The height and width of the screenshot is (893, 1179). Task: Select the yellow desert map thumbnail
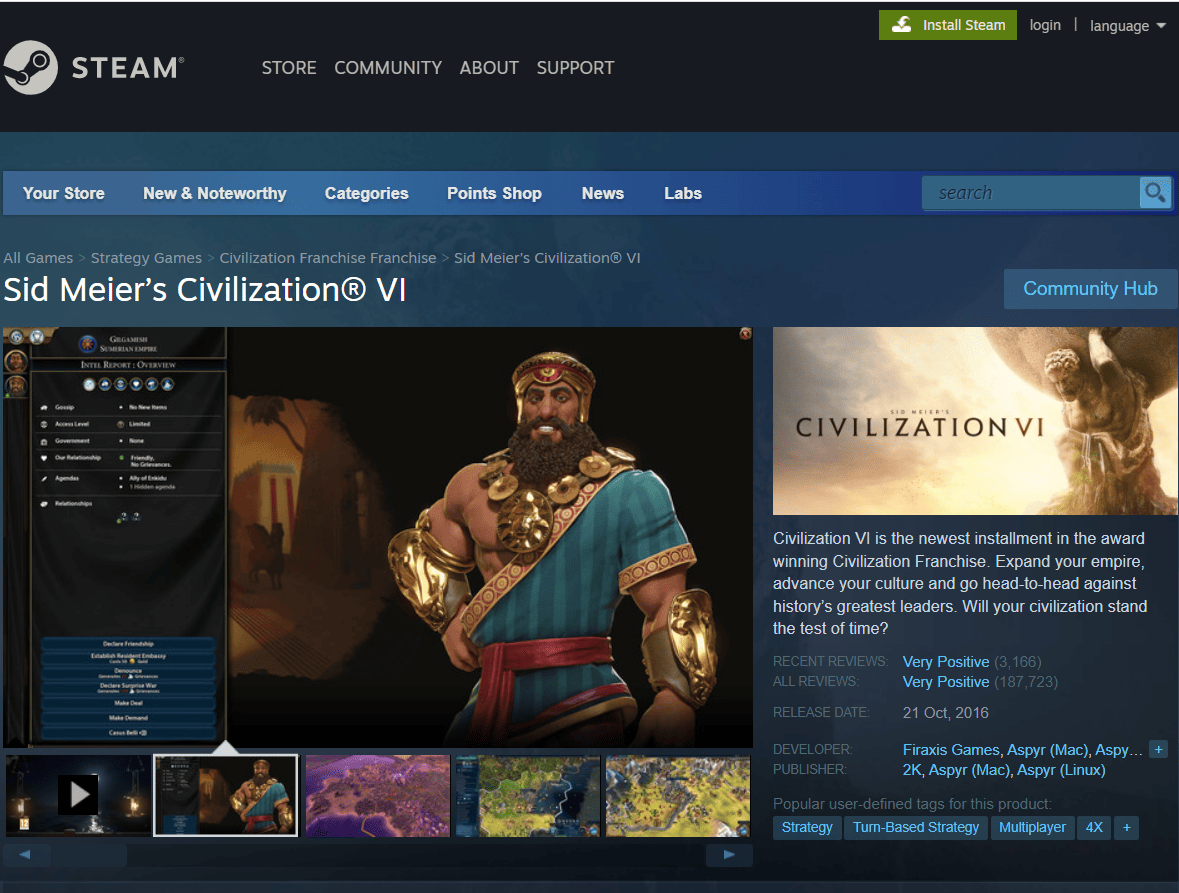(677, 795)
